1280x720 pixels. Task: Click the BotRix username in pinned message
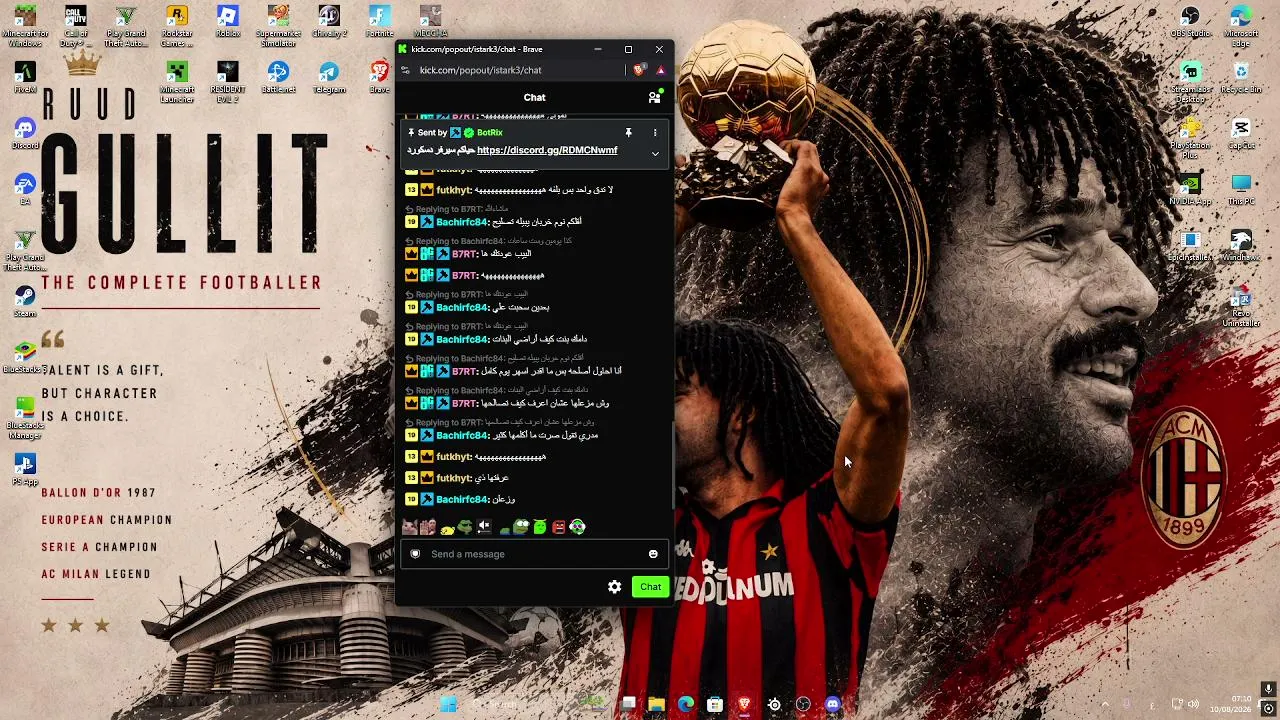[490, 132]
